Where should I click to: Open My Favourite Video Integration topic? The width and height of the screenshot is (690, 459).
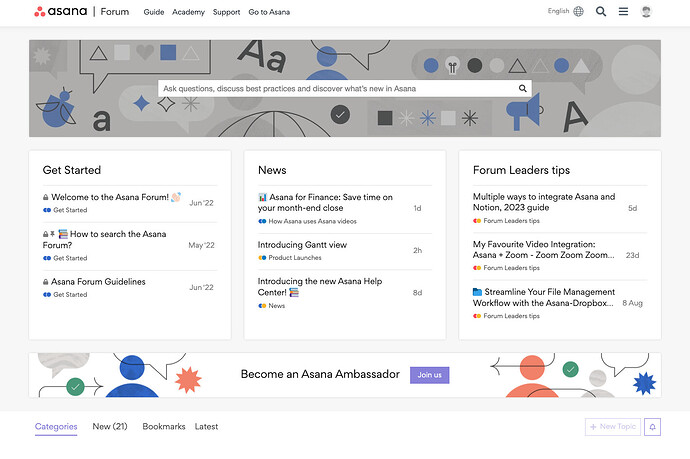[543, 250]
